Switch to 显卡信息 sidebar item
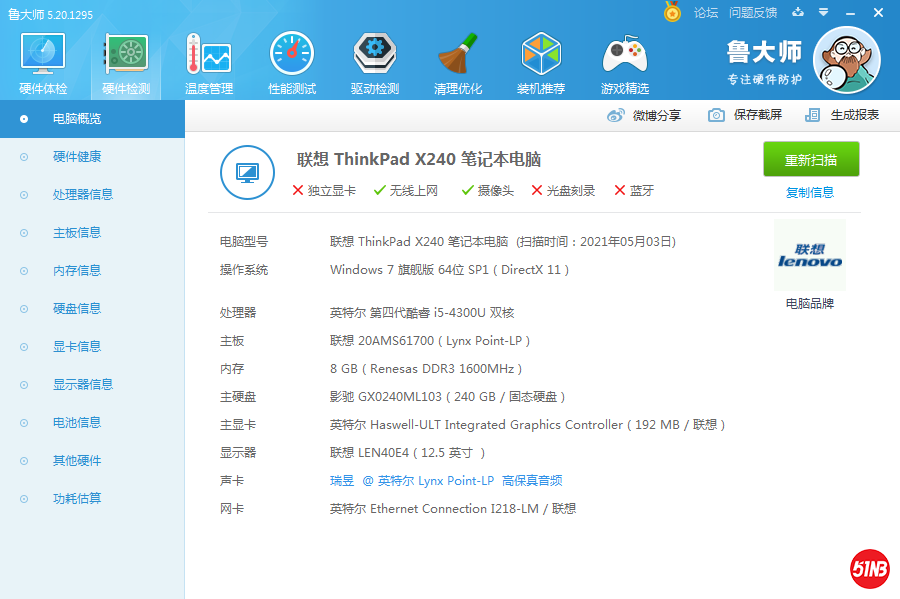900x599 pixels. coord(77,347)
